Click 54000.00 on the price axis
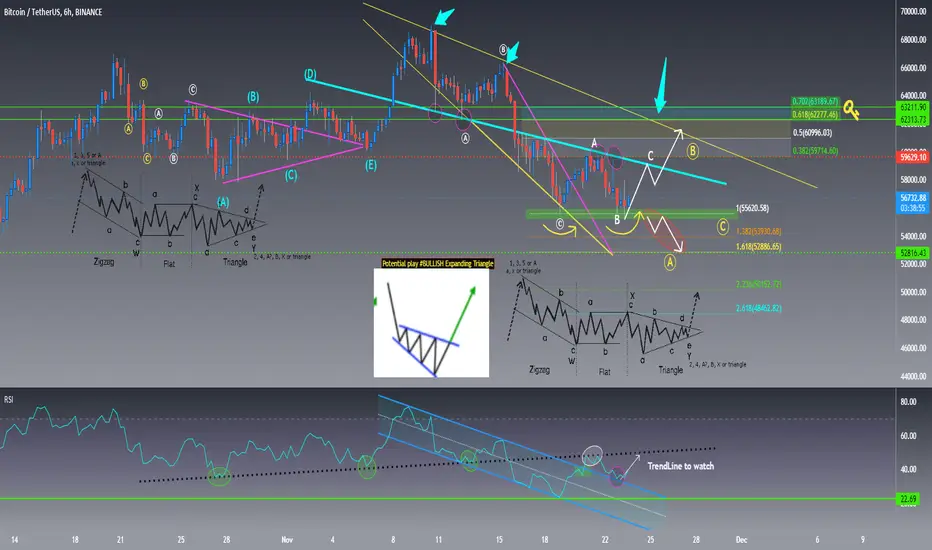The image size is (932, 550). pos(913,236)
